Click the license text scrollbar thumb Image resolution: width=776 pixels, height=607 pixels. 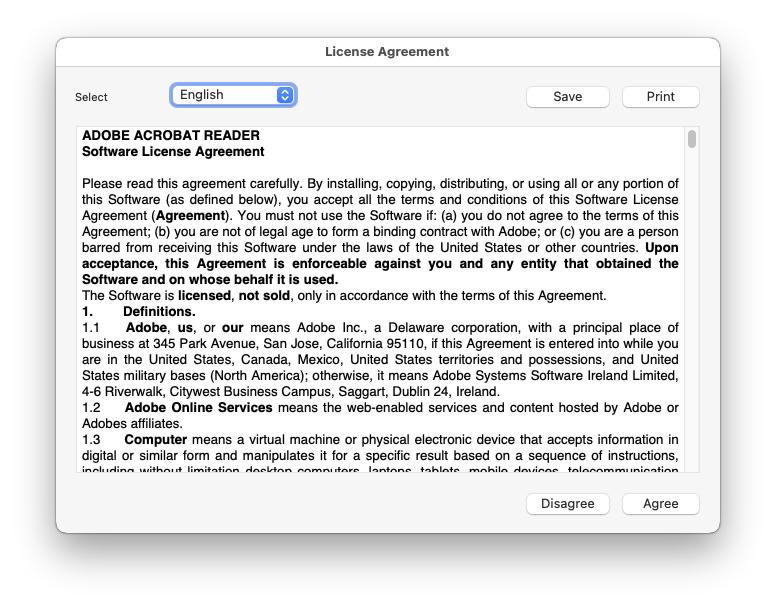691,139
